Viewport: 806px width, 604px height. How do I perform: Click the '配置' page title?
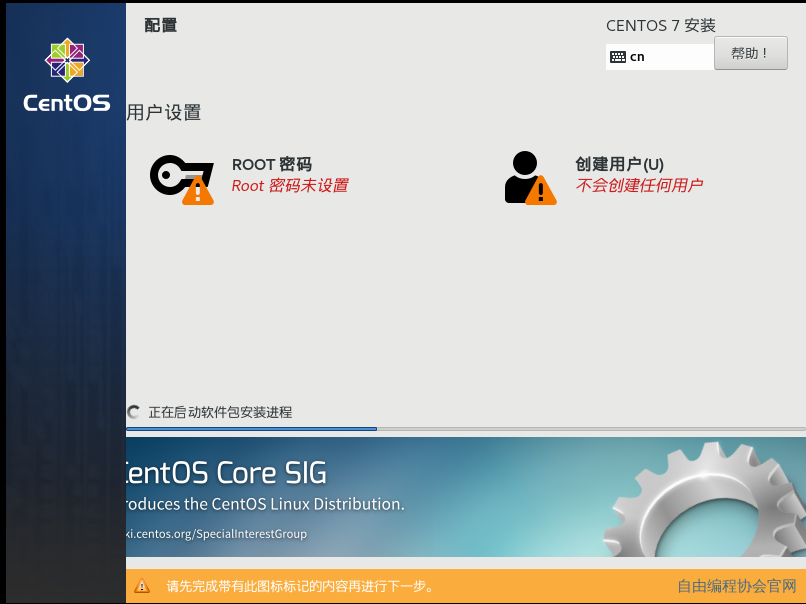[x=161, y=25]
